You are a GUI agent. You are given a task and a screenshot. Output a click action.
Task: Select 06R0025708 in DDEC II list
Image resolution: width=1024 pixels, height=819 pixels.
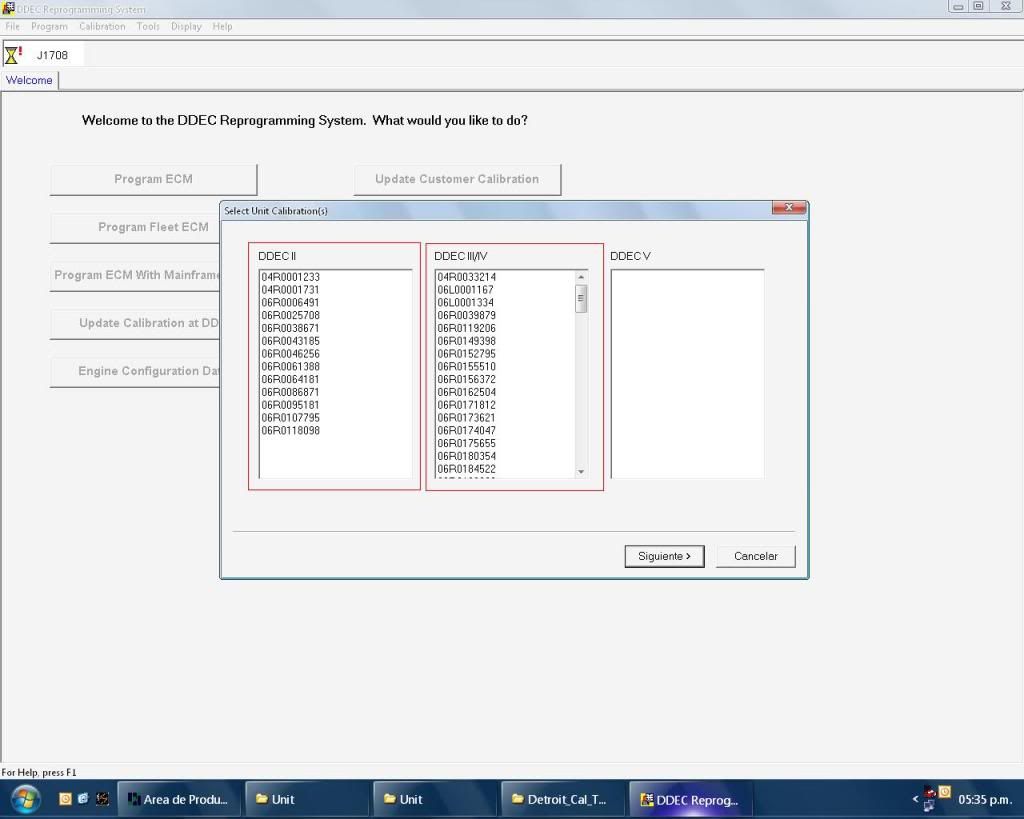point(291,315)
